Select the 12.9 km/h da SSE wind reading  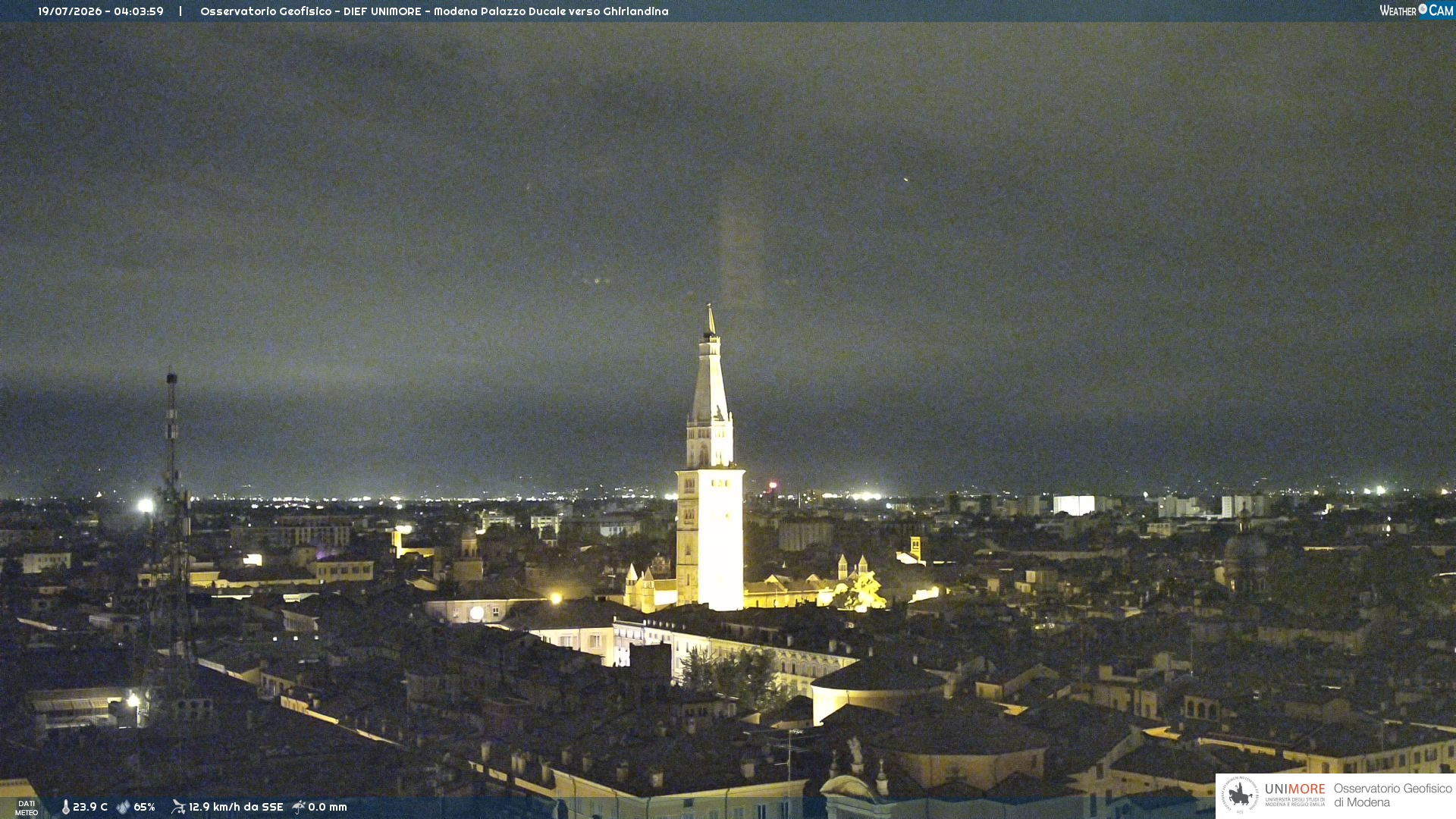tap(236, 807)
